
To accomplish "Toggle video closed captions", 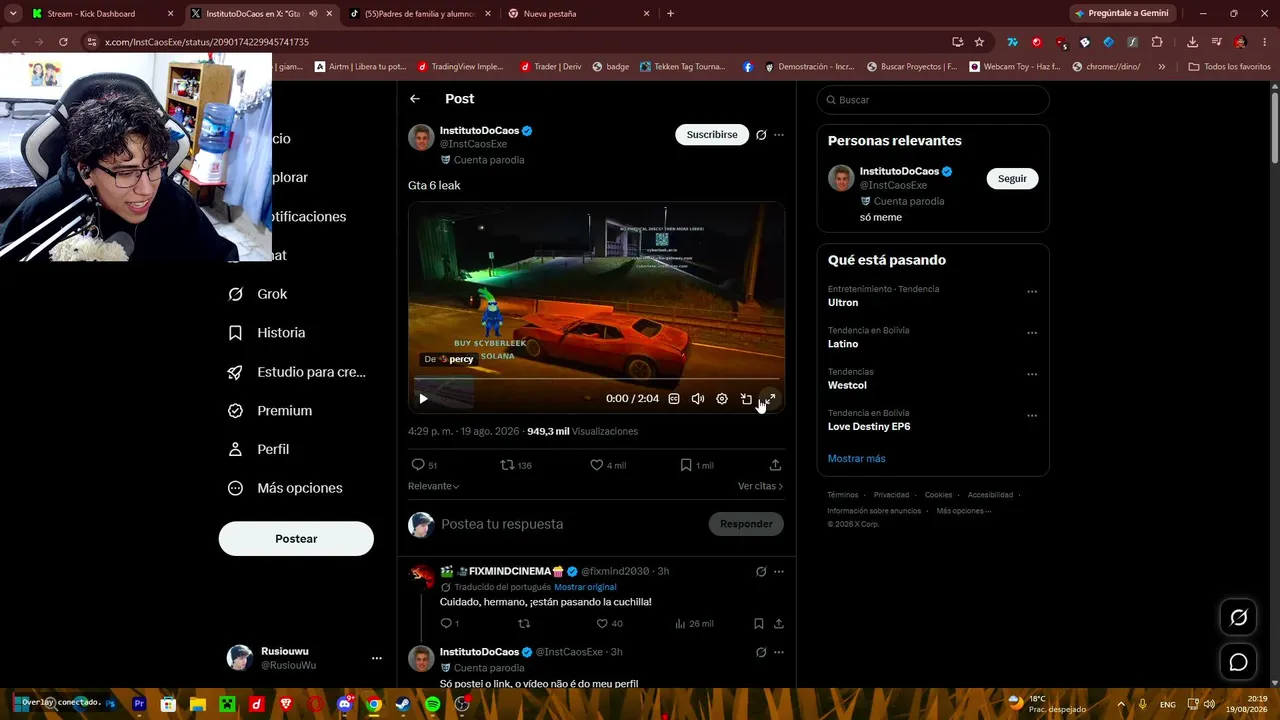I will (674, 399).
